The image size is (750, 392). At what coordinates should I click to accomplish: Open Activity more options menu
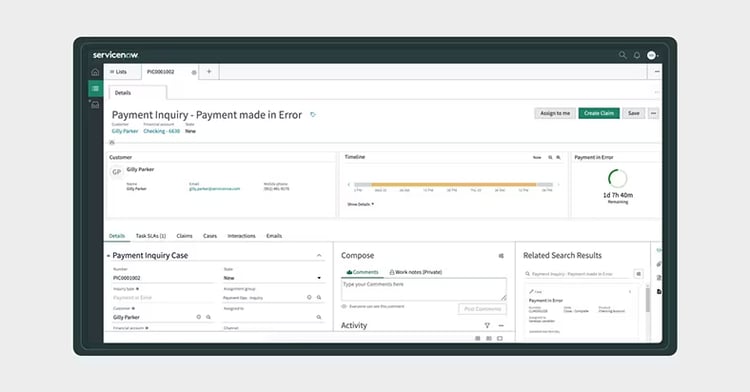(x=501, y=326)
